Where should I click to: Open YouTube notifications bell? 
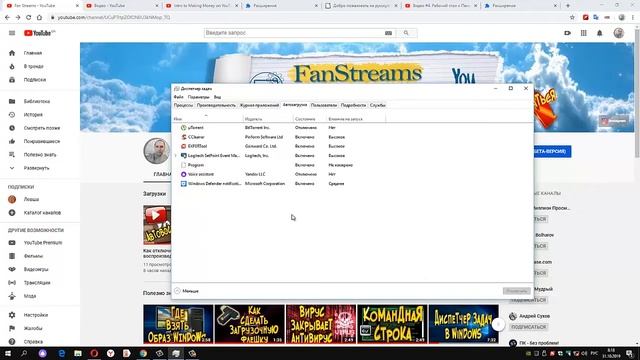(x=600, y=33)
